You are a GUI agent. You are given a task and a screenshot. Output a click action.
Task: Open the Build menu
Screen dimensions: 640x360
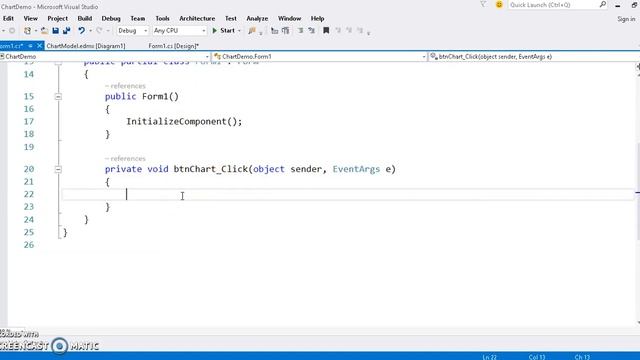pyautogui.click(x=84, y=18)
